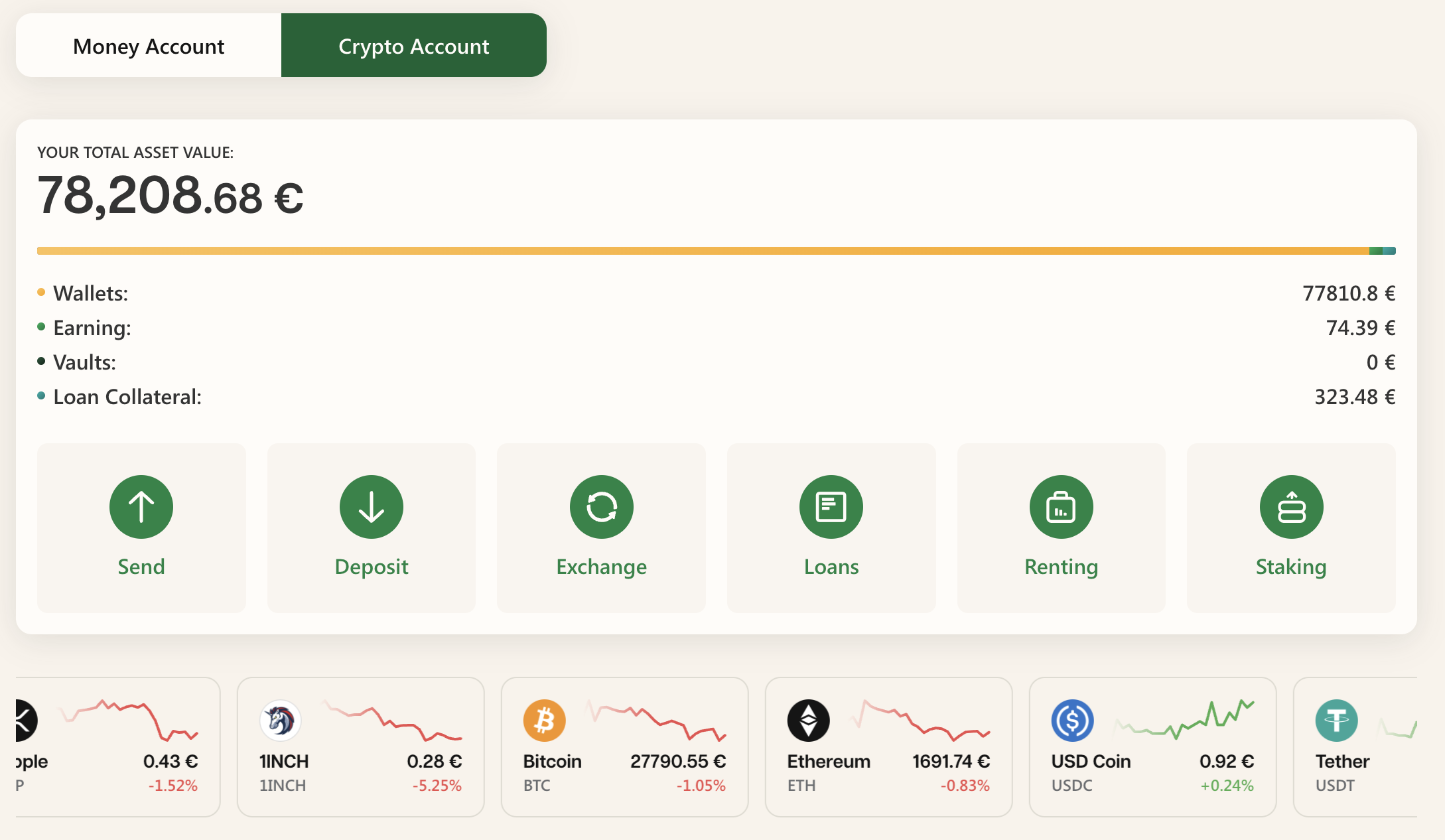The width and height of the screenshot is (1445, 840).
Task: Open the Loans label link
Action: click(831, 567)
